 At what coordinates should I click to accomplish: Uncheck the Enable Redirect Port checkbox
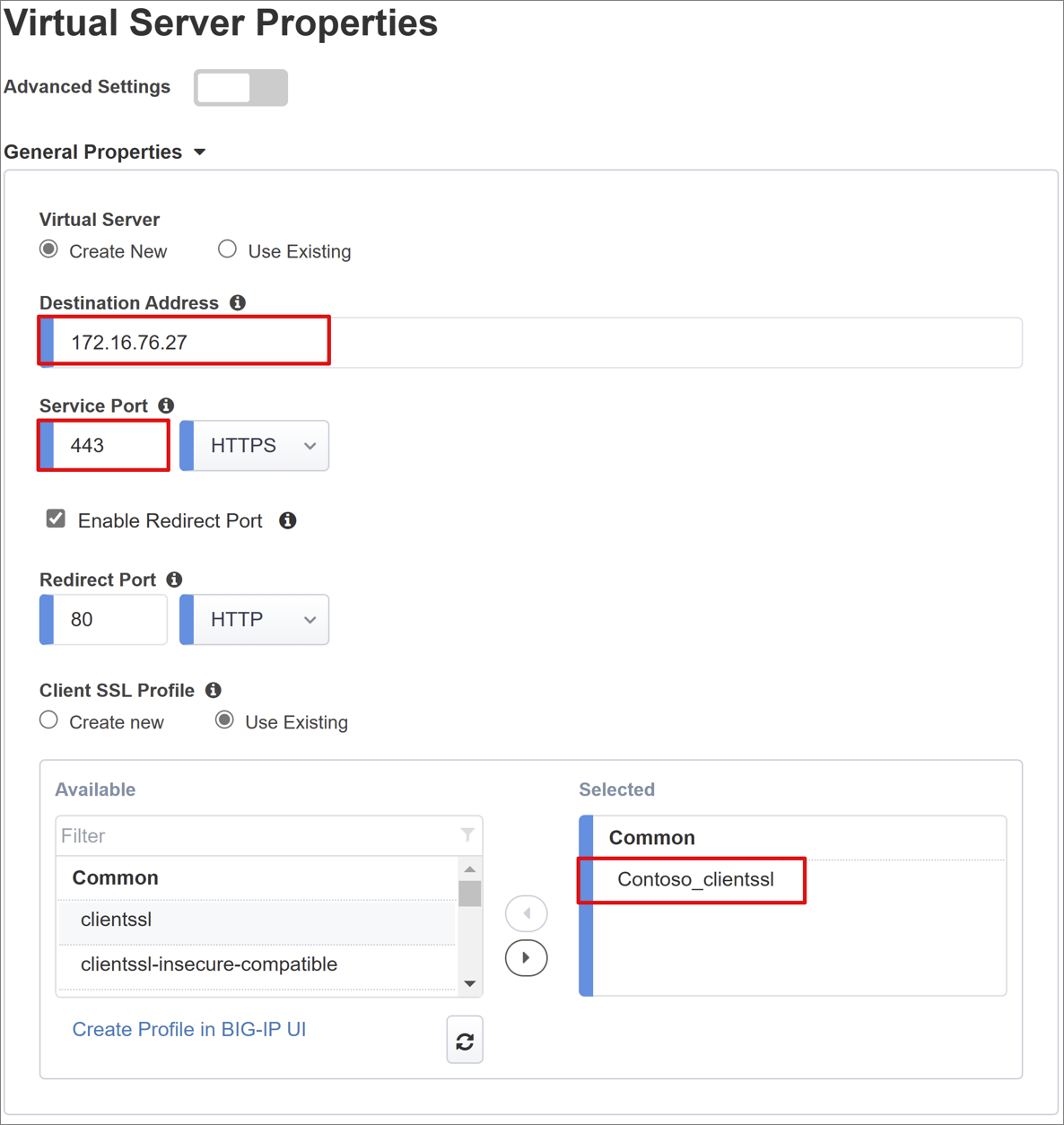point(56,518)
